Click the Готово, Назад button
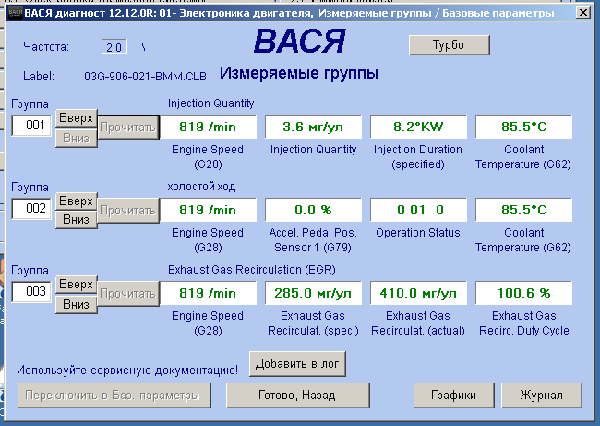The image size is (600, 426). 298,395
